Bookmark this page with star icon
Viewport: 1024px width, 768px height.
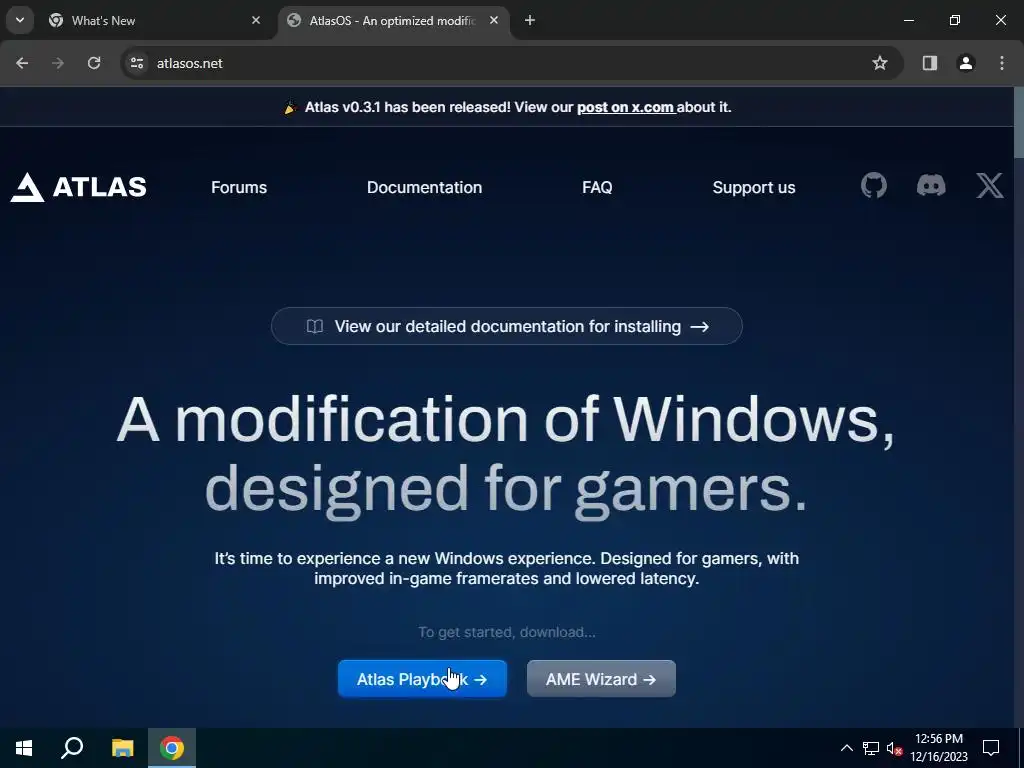point(880,63)
